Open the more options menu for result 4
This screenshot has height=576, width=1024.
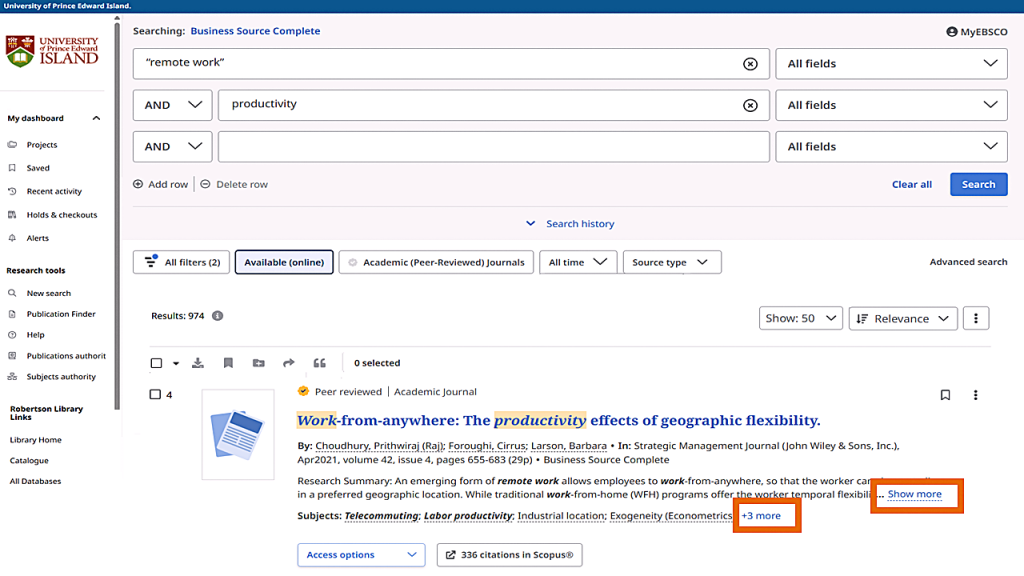[x=975, y=395]
